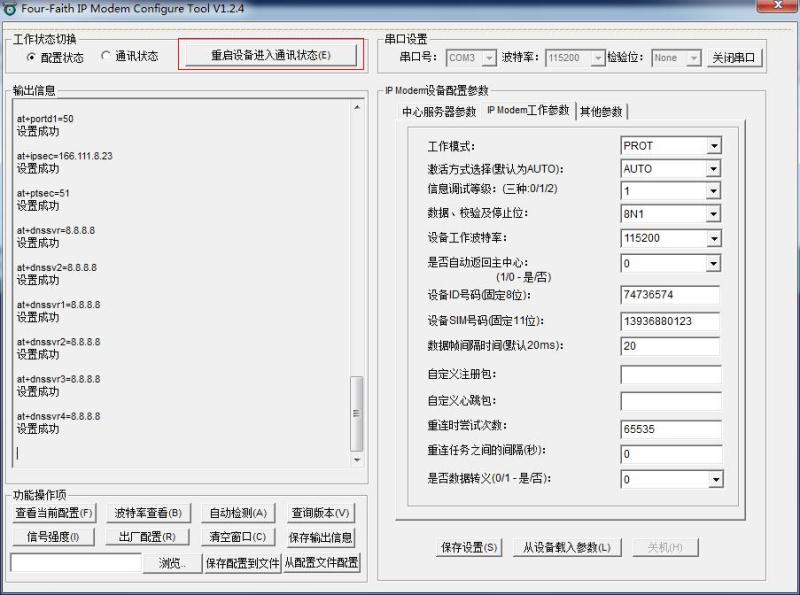Click the 重连任务之间的间隔 field

pos(671,454)
